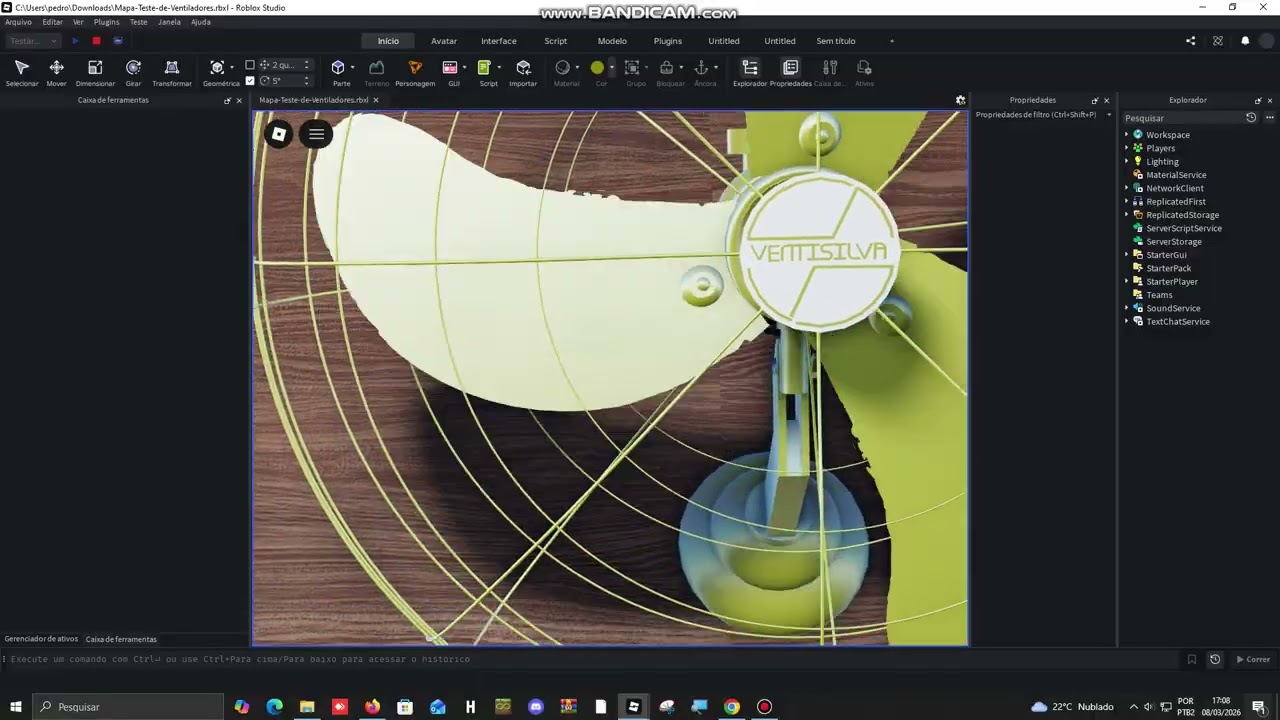Viewport: 1280px width, 720px height.
Task: Open the Testar mode dropdown
Action: (33, 41)
